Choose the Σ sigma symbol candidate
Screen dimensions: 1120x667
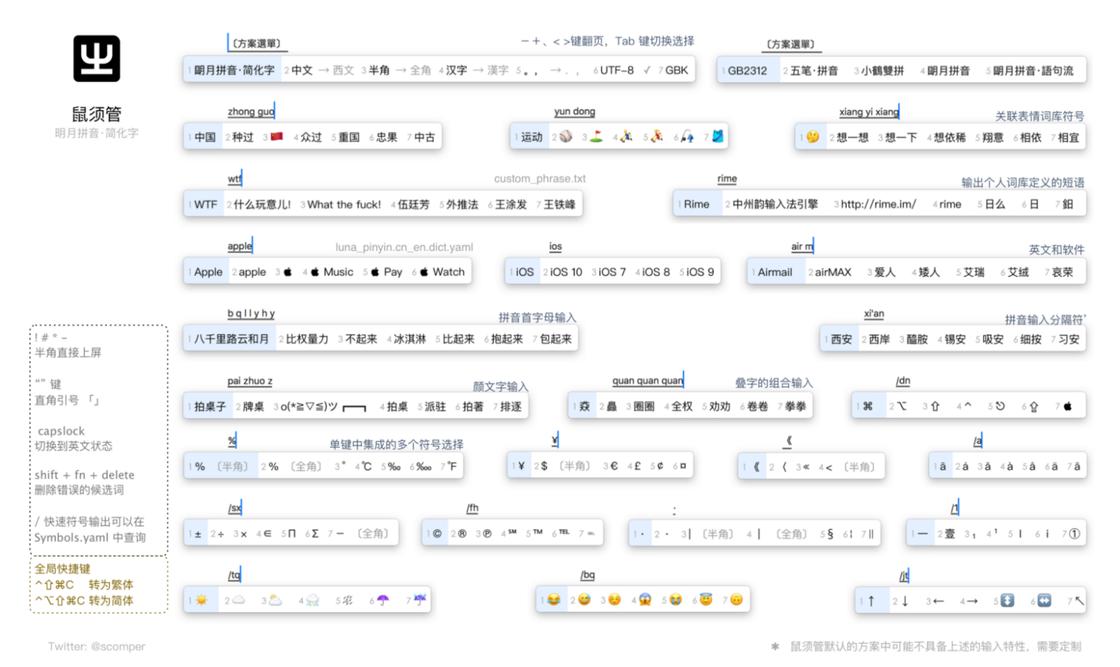[x=312, y=533]
